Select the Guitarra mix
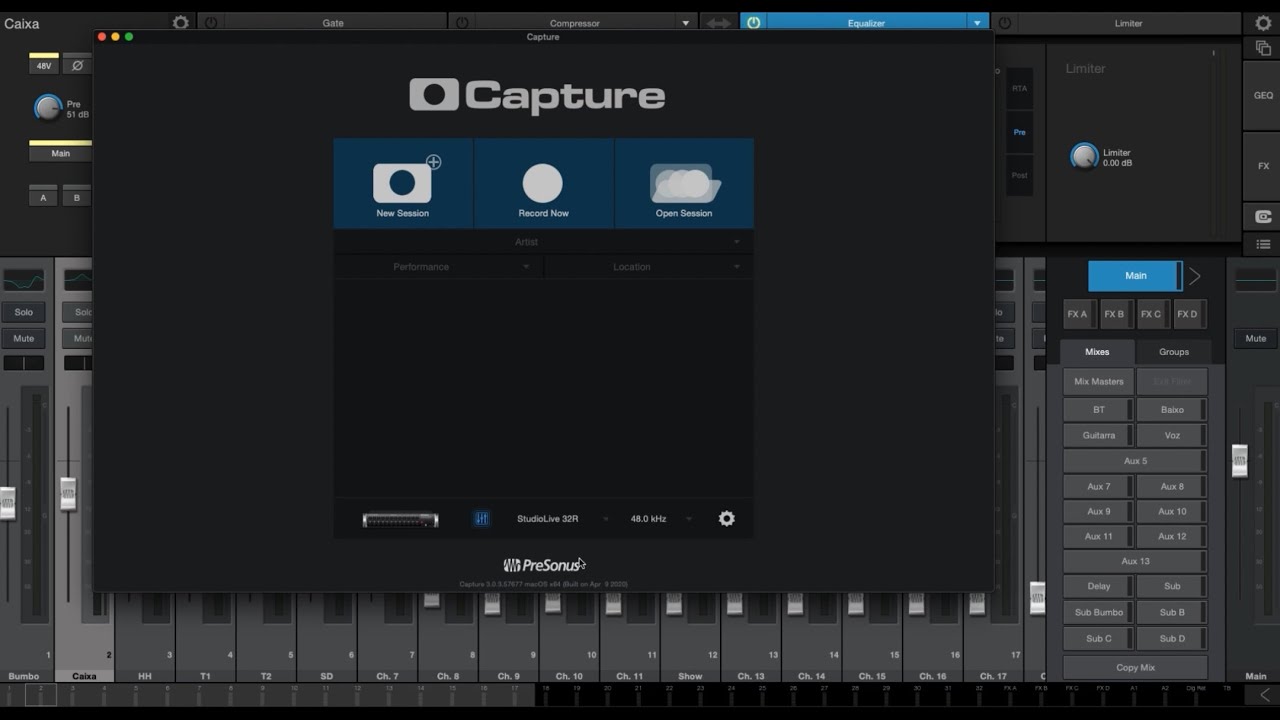1280x720 pixels. click(1098, 436)
